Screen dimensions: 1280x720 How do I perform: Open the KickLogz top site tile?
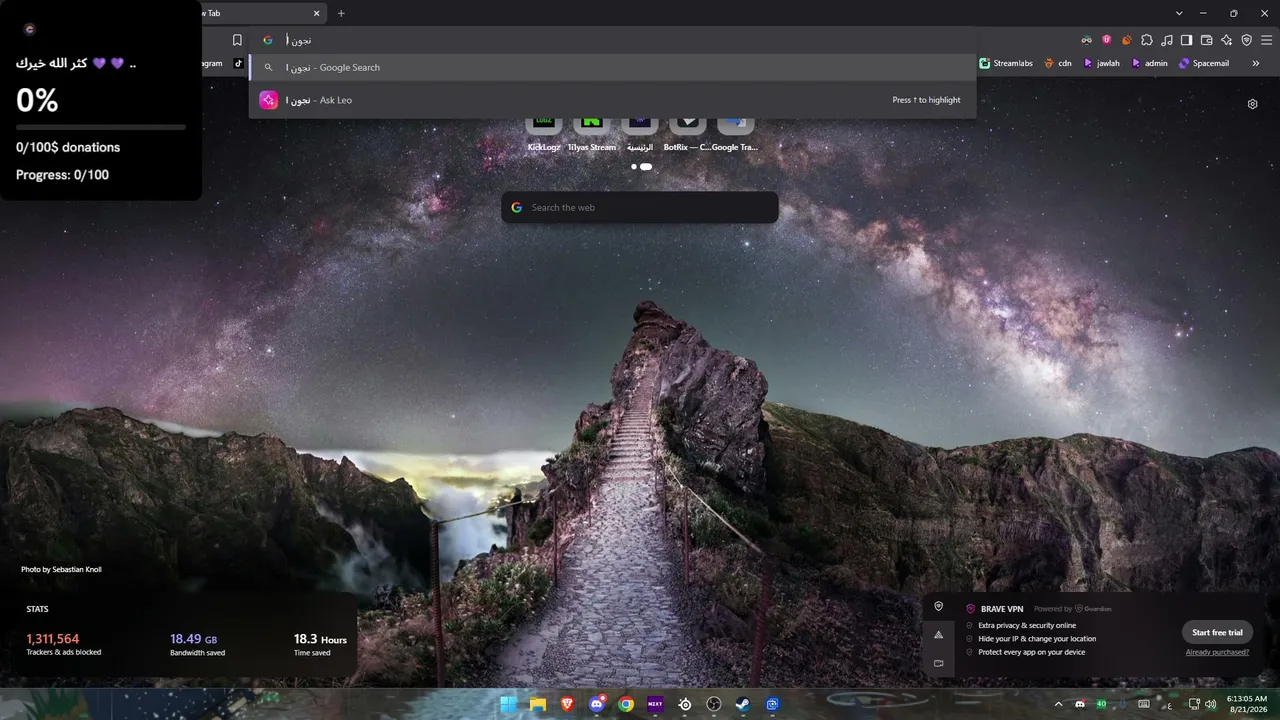pos(544,132)
